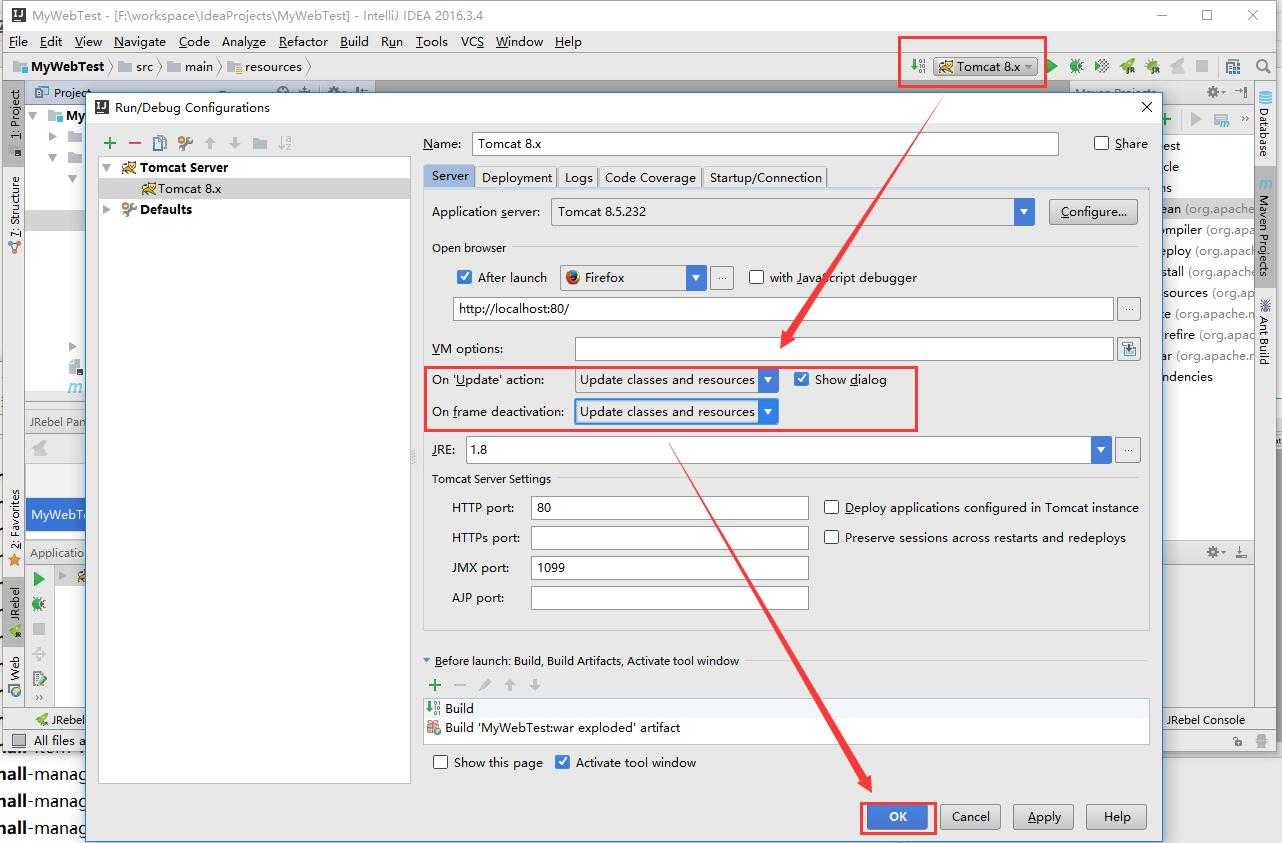Move configuration up arrow in left toolbar
Image resolution: width=1282 pixels, height=843 pixels.
[210, 143]
